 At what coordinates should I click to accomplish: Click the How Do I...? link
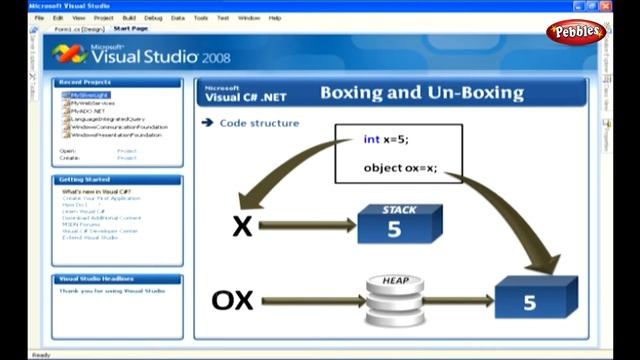pyautogui.click(x=81, y=205)
